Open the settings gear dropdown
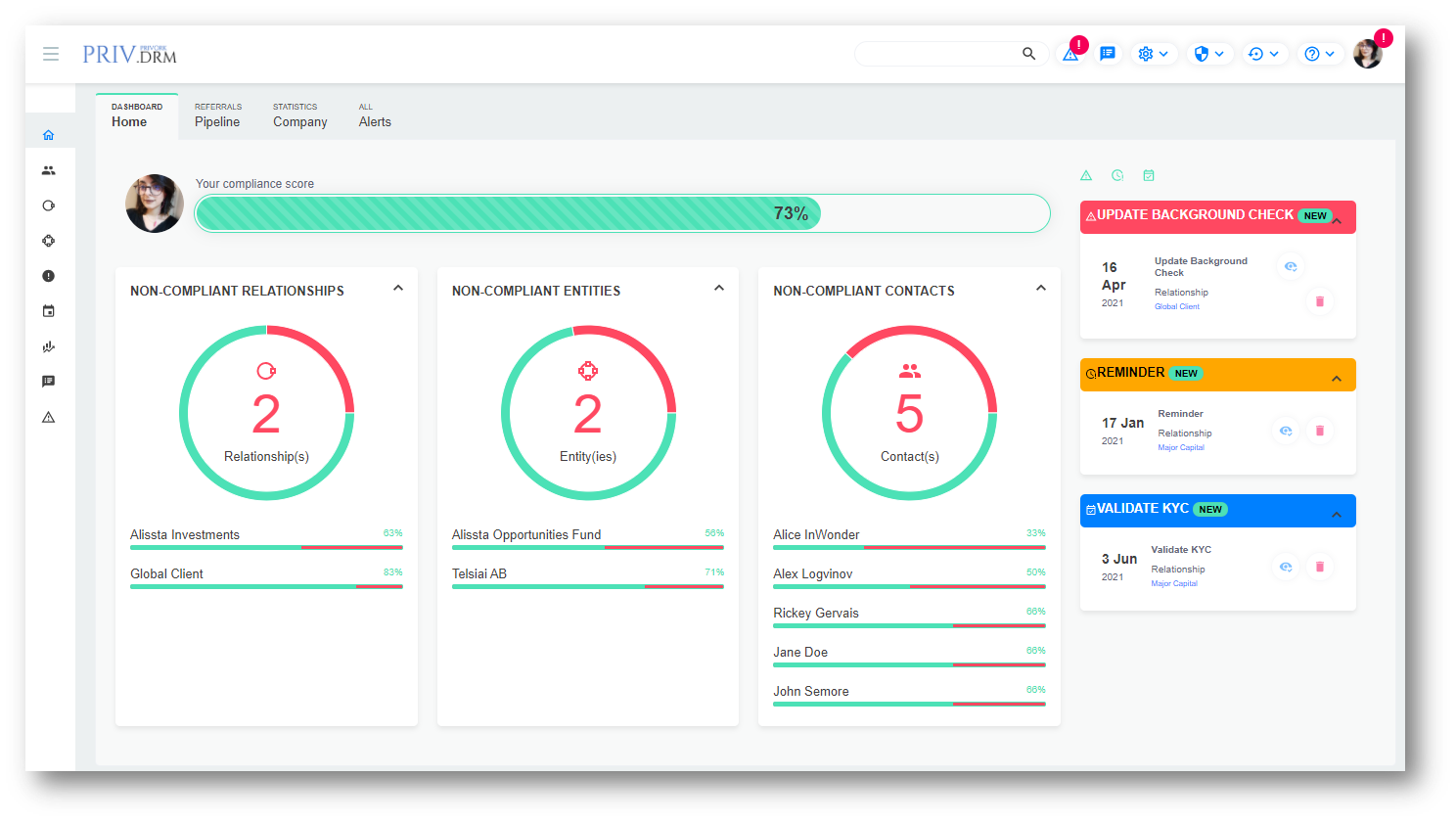This screenshot has width=1456, height=822. (1153, 54)
